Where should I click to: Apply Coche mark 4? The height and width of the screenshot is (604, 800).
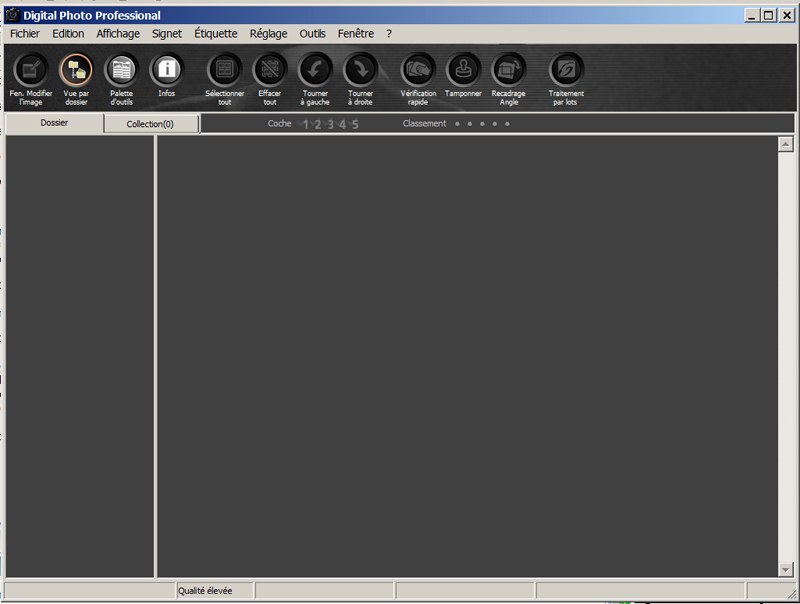[x=342, y=124]
